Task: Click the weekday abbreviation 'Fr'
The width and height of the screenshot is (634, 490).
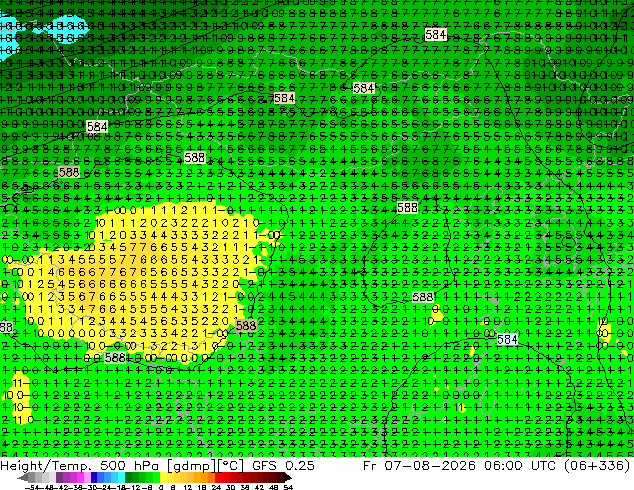Action: coord(370,466)
